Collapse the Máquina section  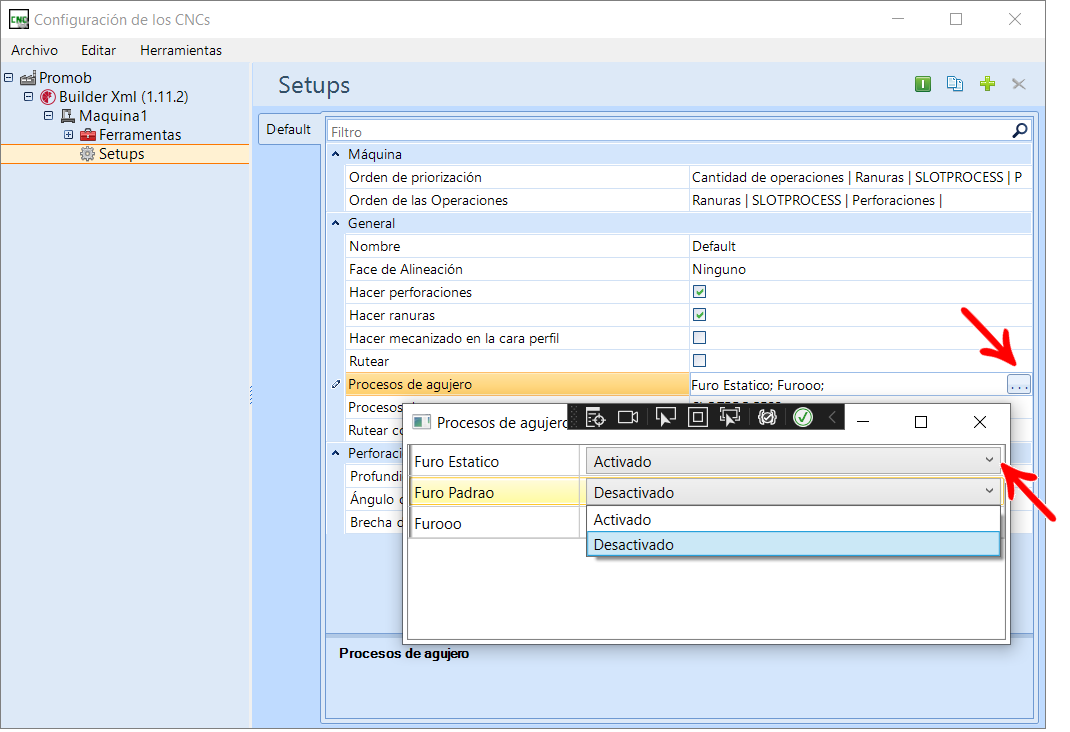tap(336, 155)
